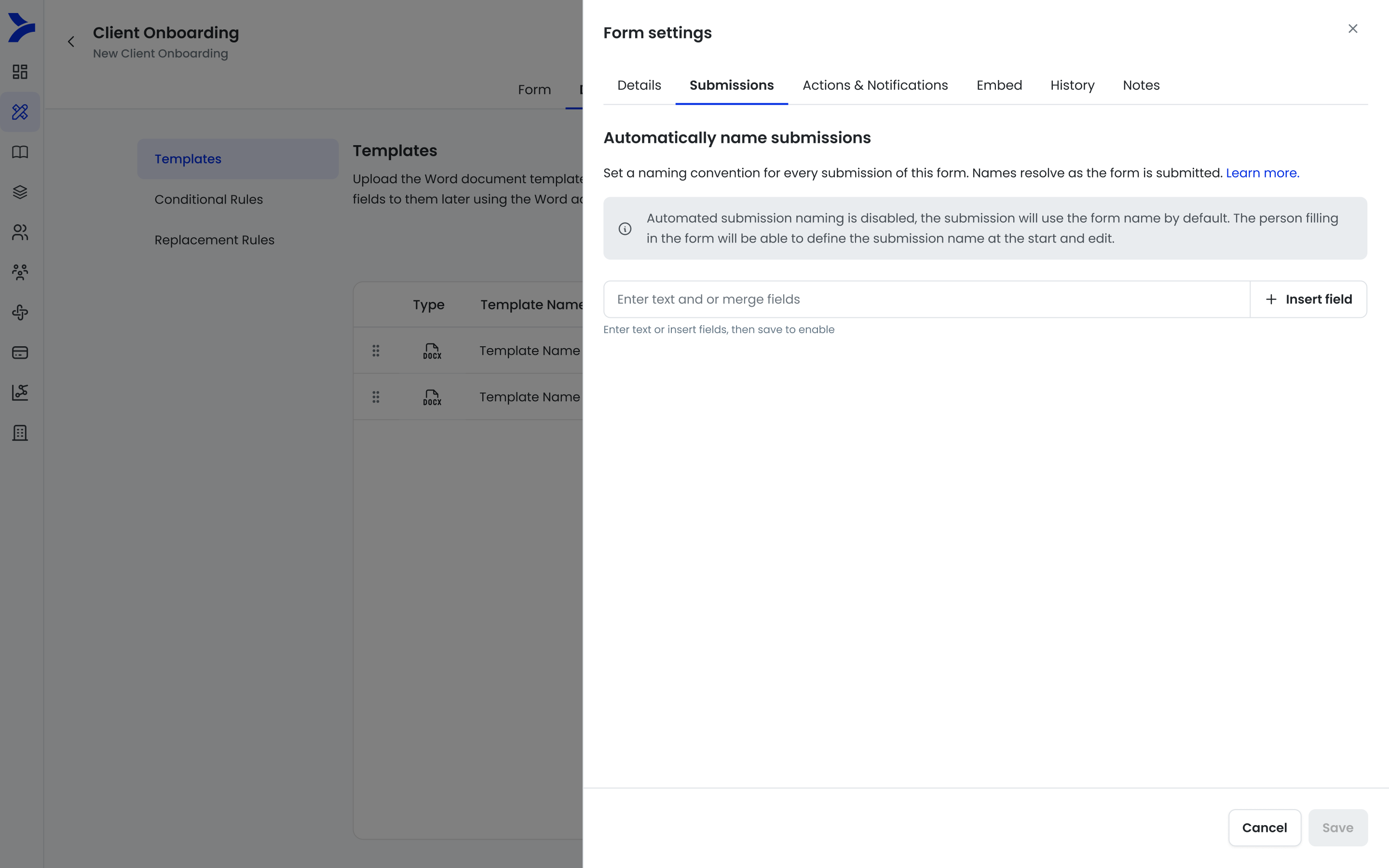Click the Templates section heading
Viewport: 1389px width, 868px height.
pyautogui.click(x=395, y=150)
